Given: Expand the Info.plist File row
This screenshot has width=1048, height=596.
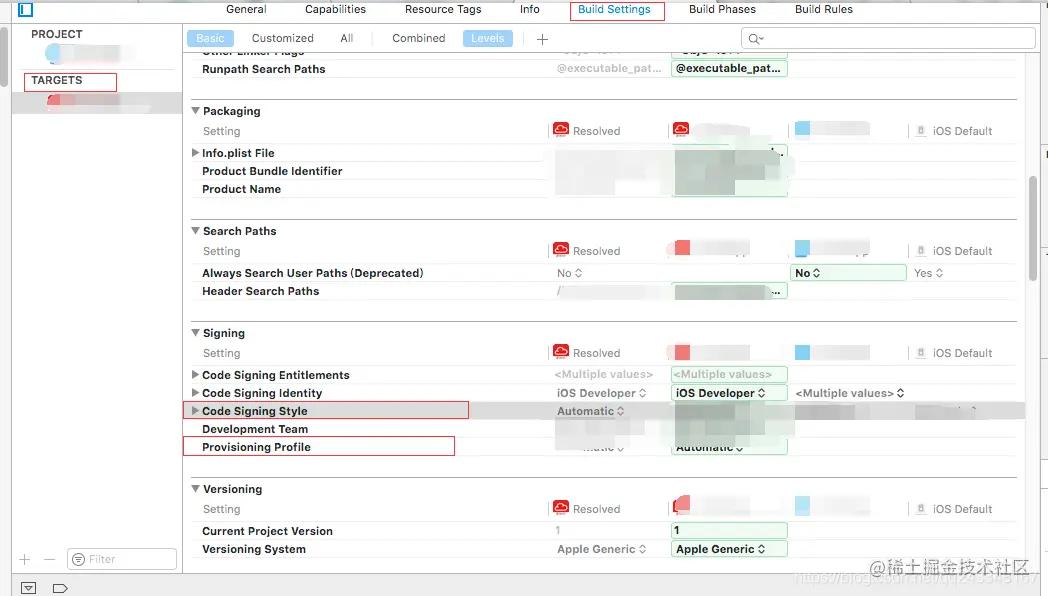Looking at the screenshot, I should coord(195,153).
